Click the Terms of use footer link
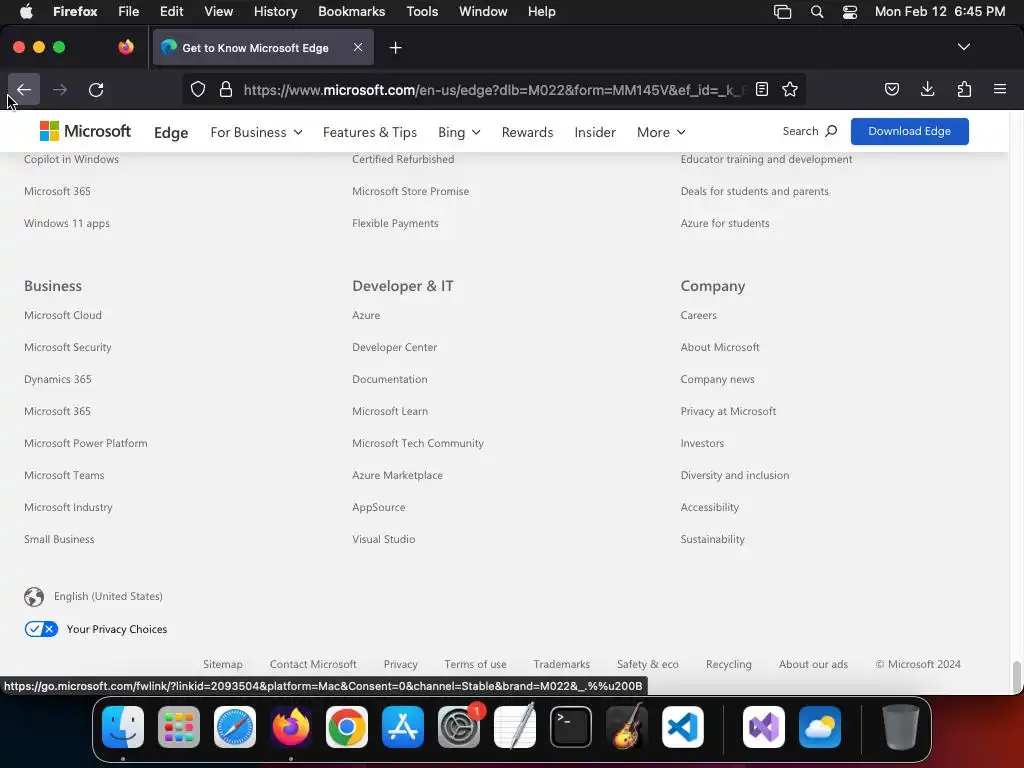 pyautogui.click(x=475, y=664)
